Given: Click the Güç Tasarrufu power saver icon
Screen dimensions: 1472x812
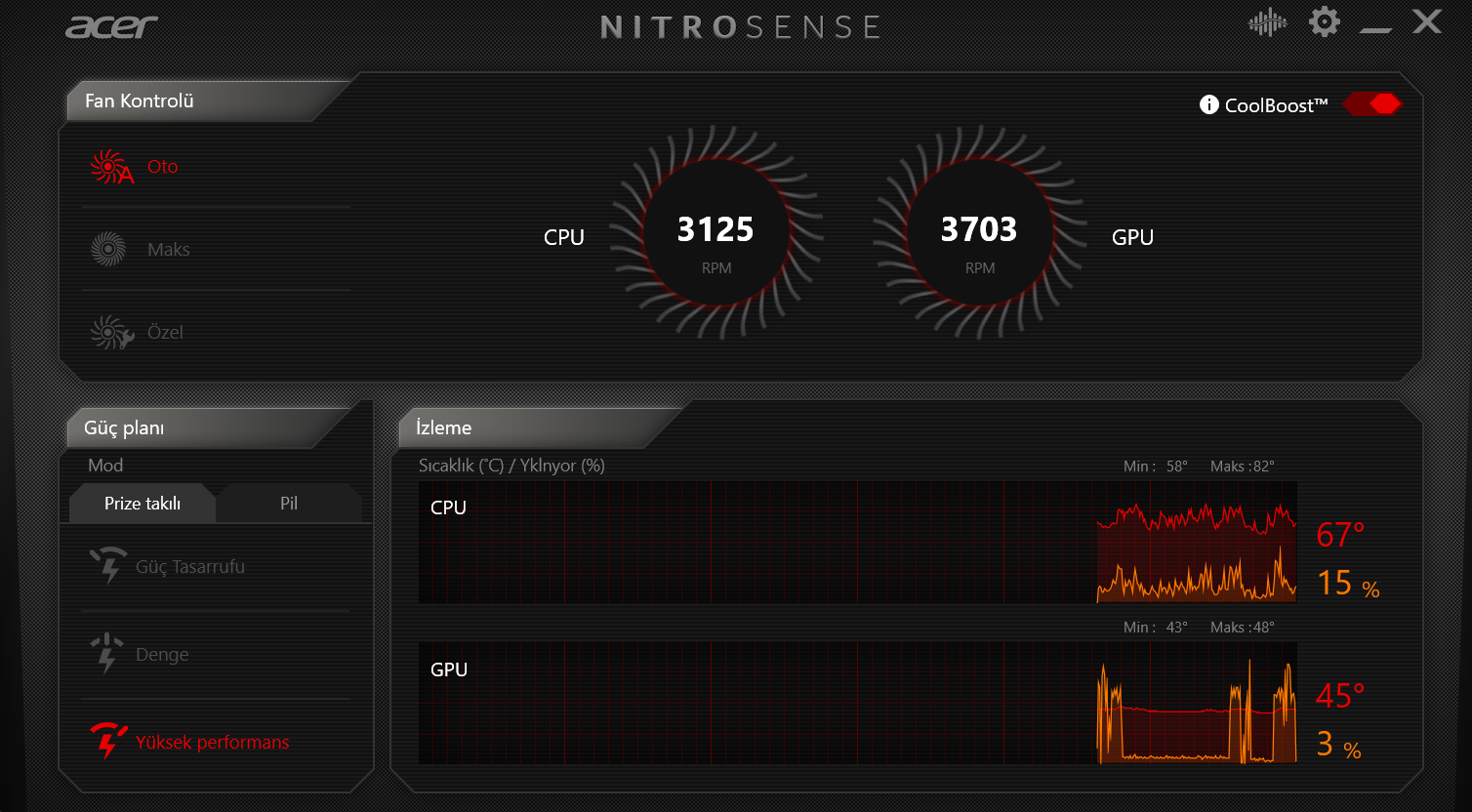Looking at the screenshot, I should 107,566.
